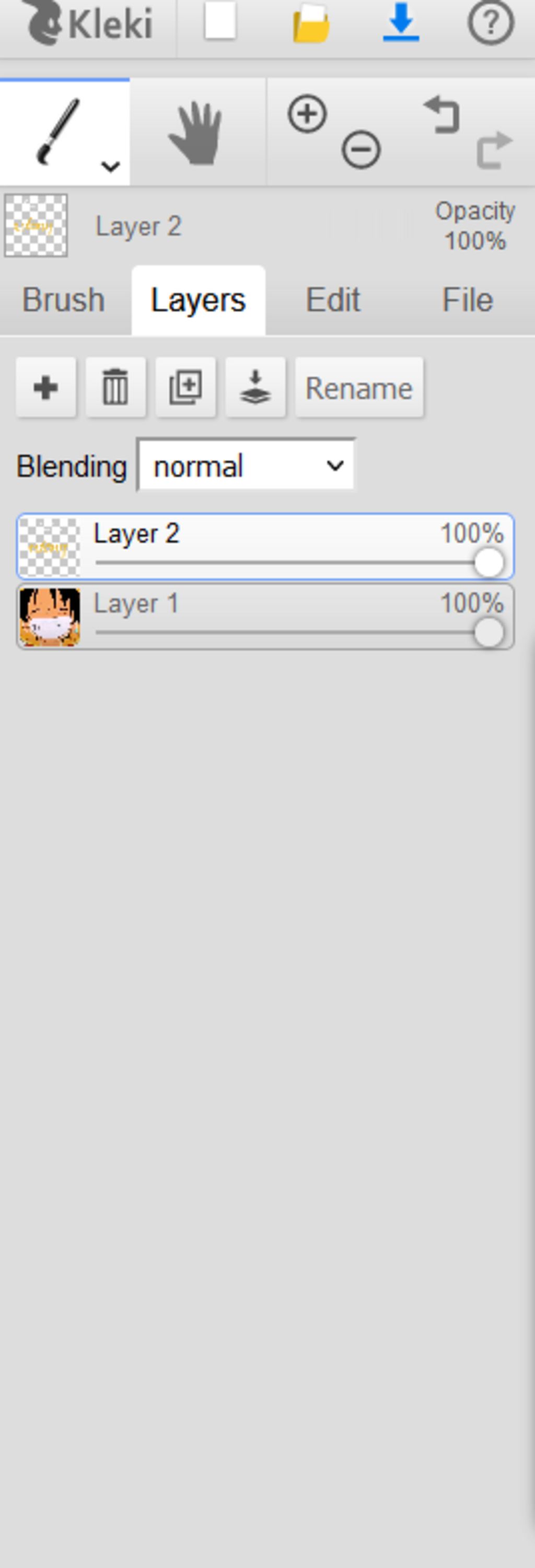Select the brush tool
Screen dimensions: 535x1568
coord(58,132)
